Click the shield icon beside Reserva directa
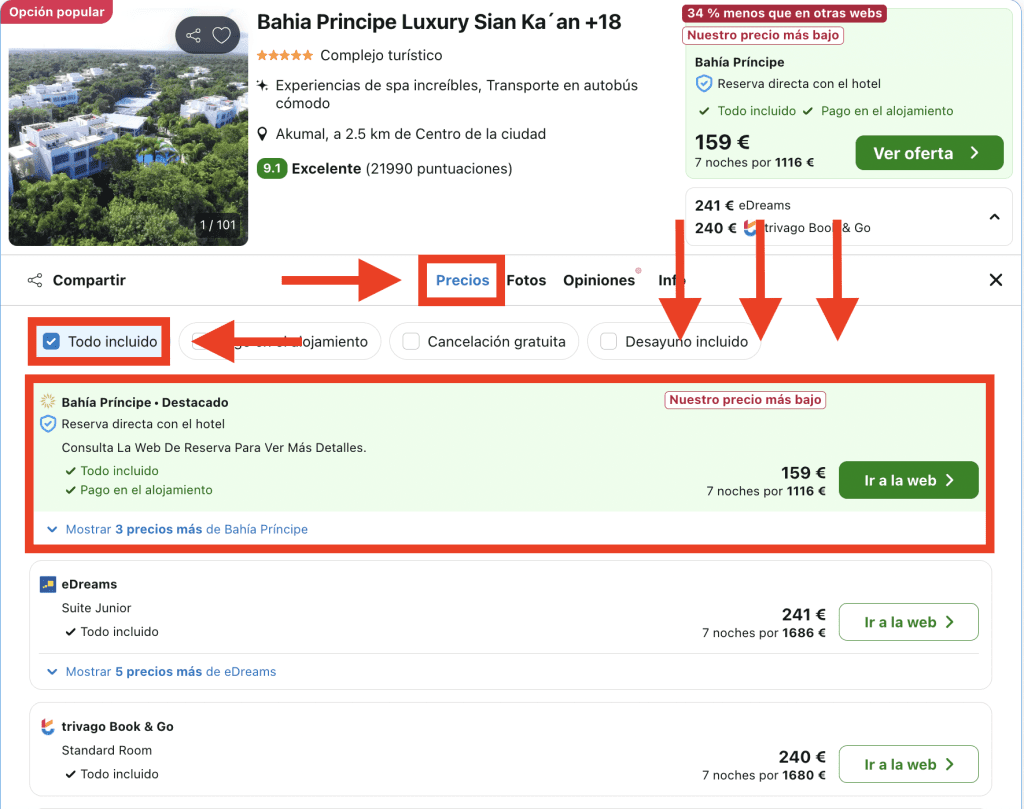Image resolution: width=1024 pixels, height=809 pixels. click(48, 424)
